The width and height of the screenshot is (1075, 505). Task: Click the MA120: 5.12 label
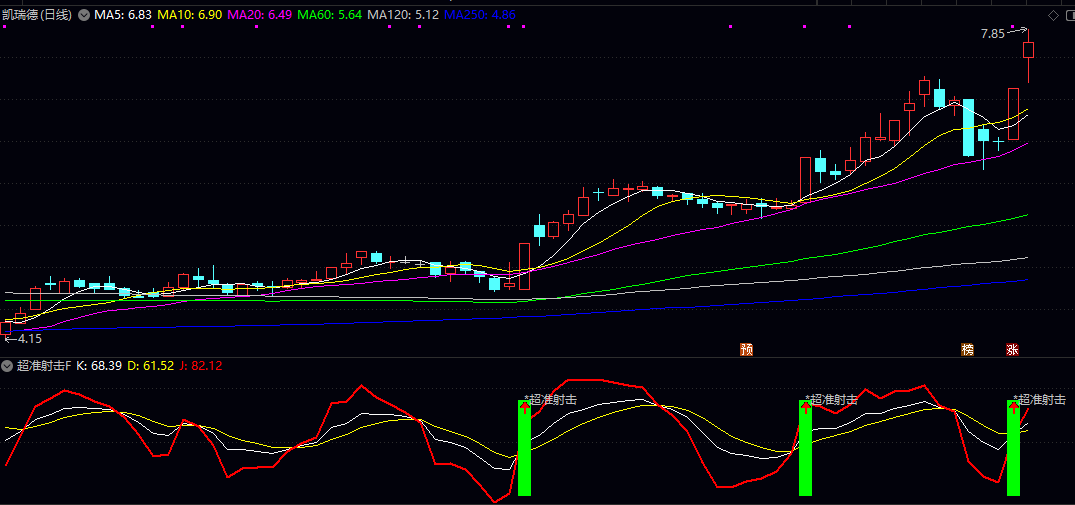pyautogui.click(x=403, y=16)
